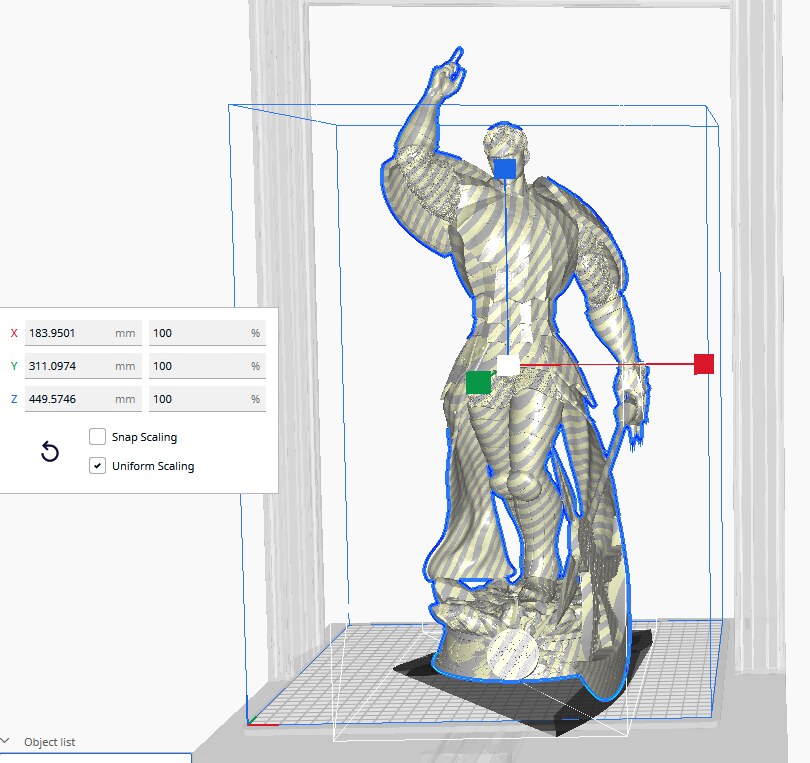
Task: Uncheck the Uniform Scaling checkbox
Action: click(97, 465)
